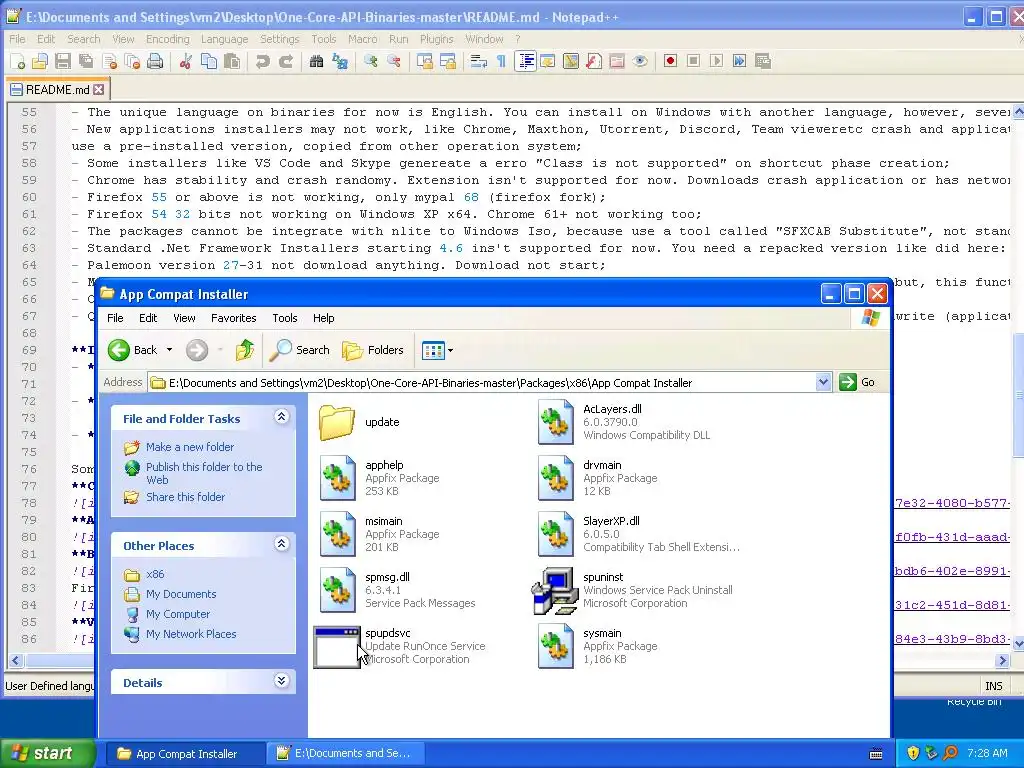The image size is (1024, 768).
Task: Click the macro Playback toolbar icon
Action: click(x=716, y=61)
